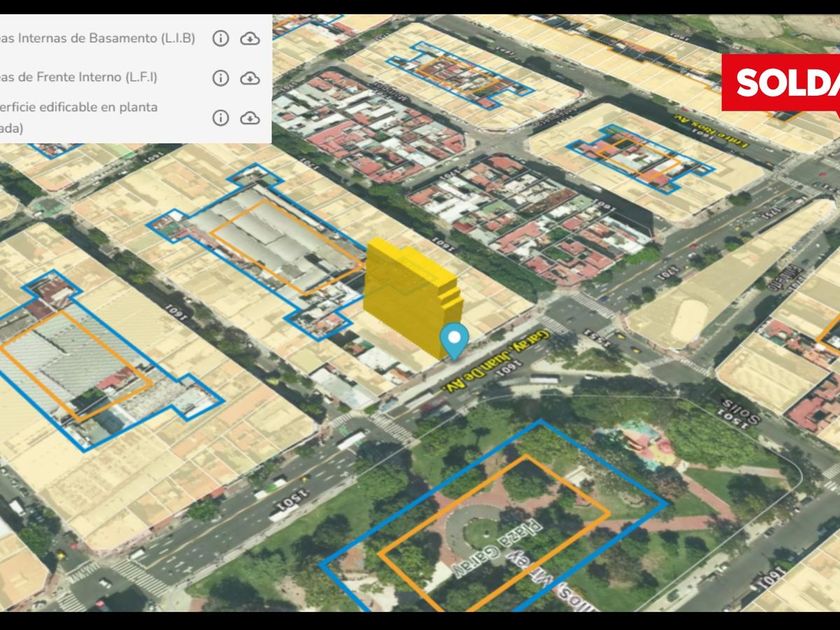Screen dimensions: 840x630
Task: Click the blue location pin marker
Action: 454,341
